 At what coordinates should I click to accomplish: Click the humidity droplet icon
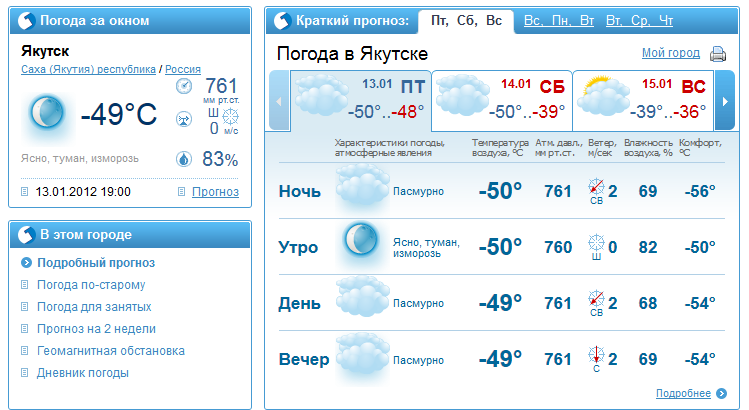click(183, 158)
